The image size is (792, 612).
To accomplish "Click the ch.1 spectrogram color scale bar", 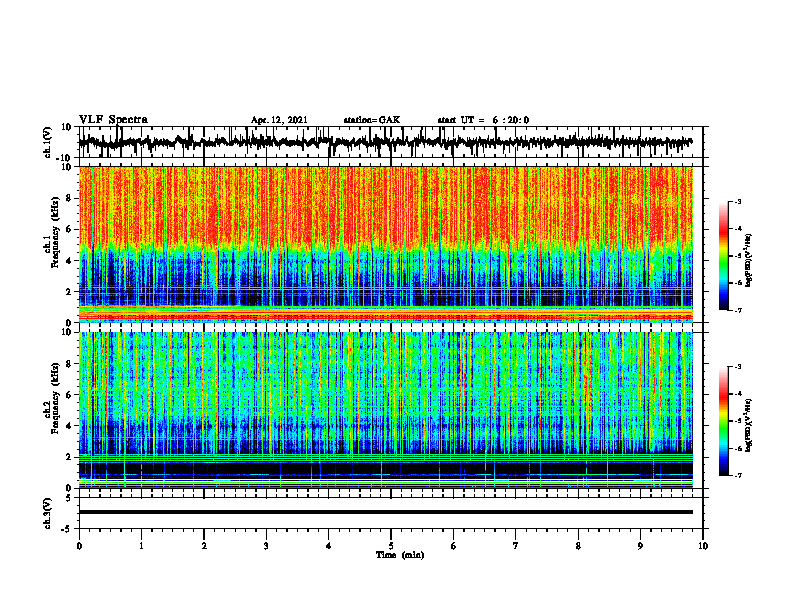I will coord(723,256).
